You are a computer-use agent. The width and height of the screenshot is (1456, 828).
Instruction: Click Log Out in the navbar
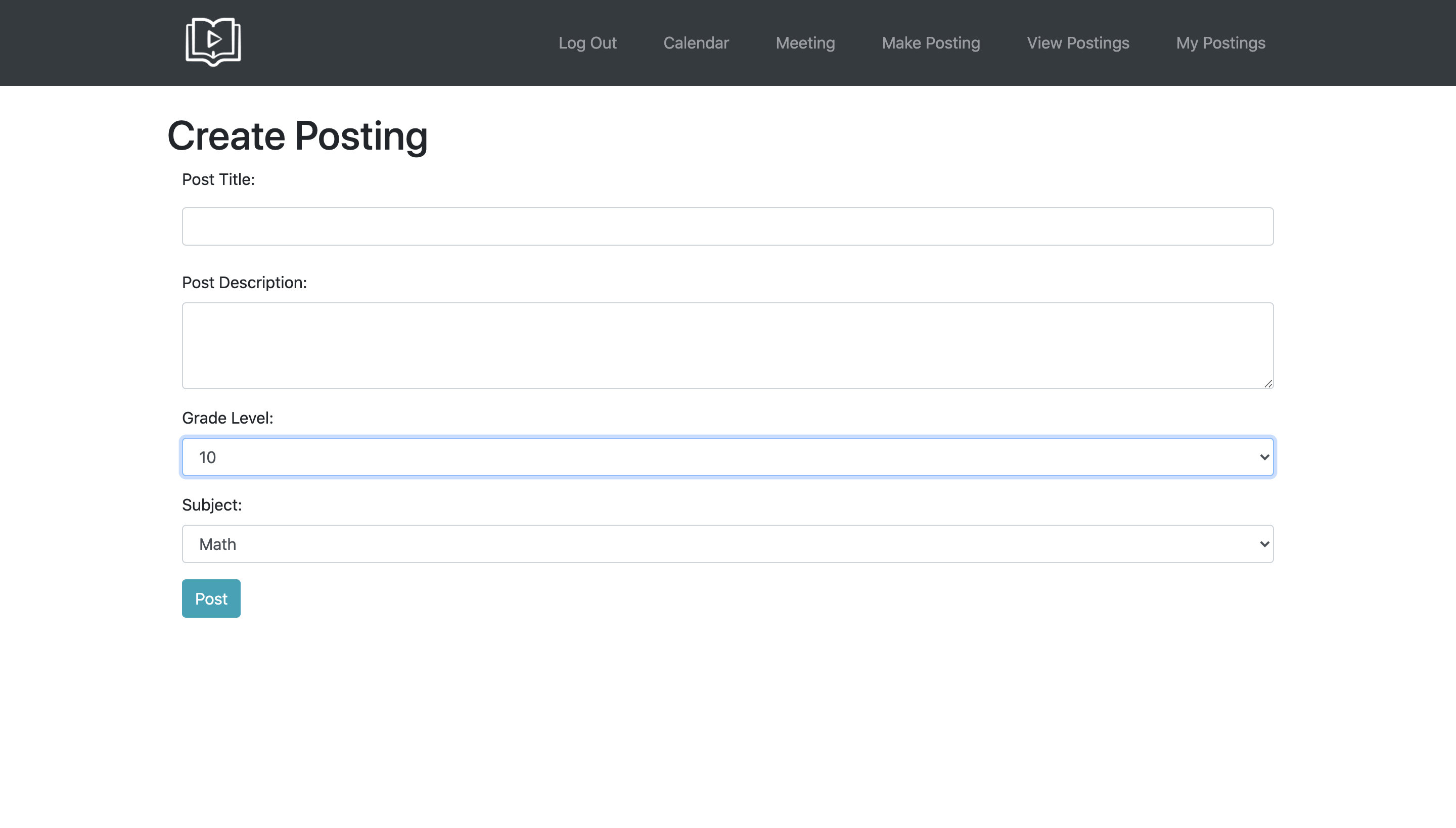(587, 42)
